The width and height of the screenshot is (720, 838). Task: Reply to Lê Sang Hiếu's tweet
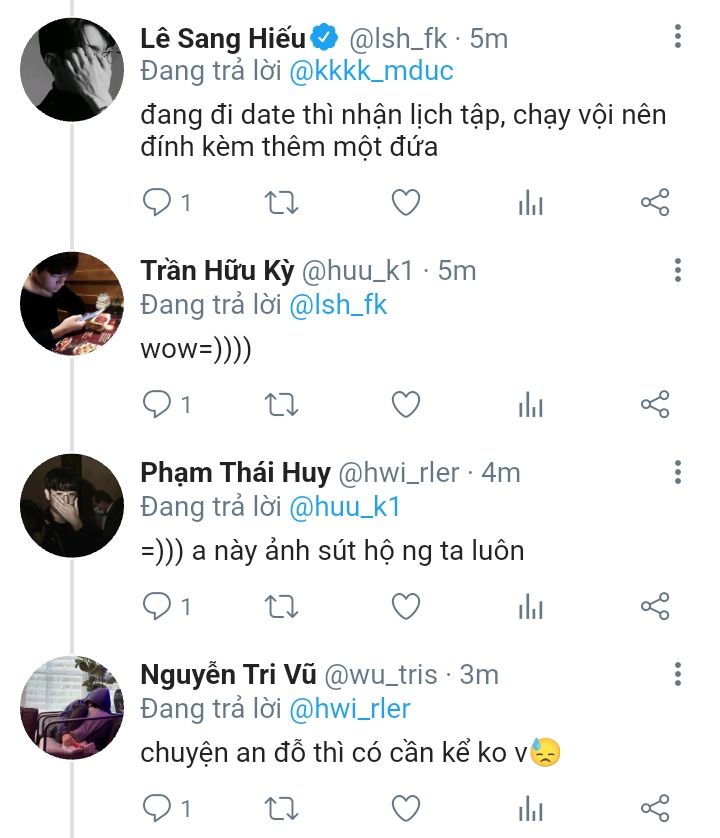[158, 203]
